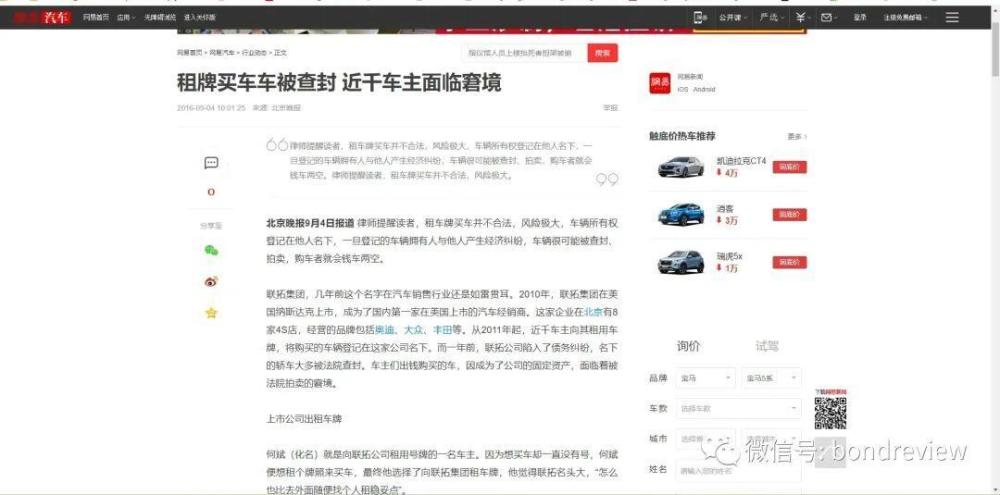Open the hamburger menu in top bar
Viewport: 1000px width, 495px height.
[951, 17]
